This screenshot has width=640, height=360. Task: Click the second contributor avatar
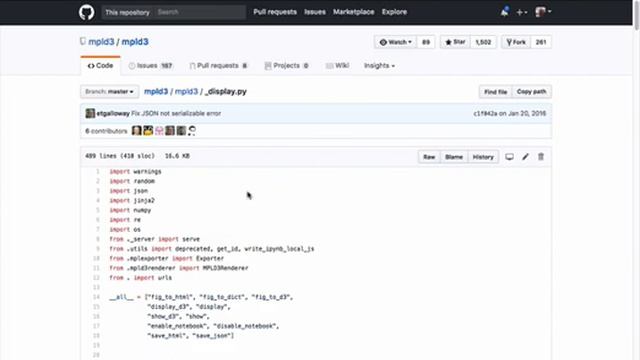pos(148,131)
